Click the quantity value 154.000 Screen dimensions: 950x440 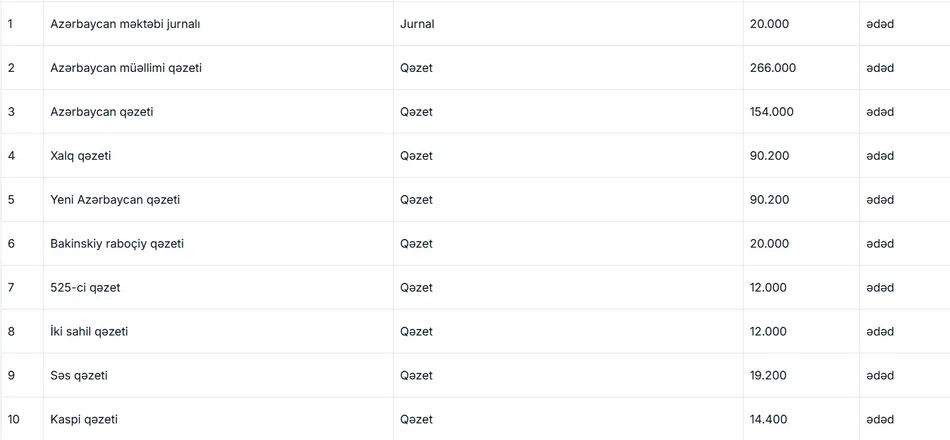pos(771,111)
